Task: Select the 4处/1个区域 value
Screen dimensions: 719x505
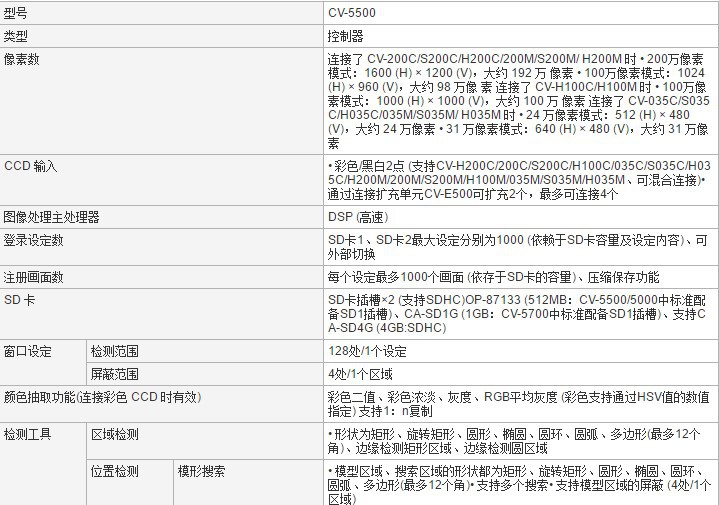Action: pyautogui.click(x=360, y=374)
